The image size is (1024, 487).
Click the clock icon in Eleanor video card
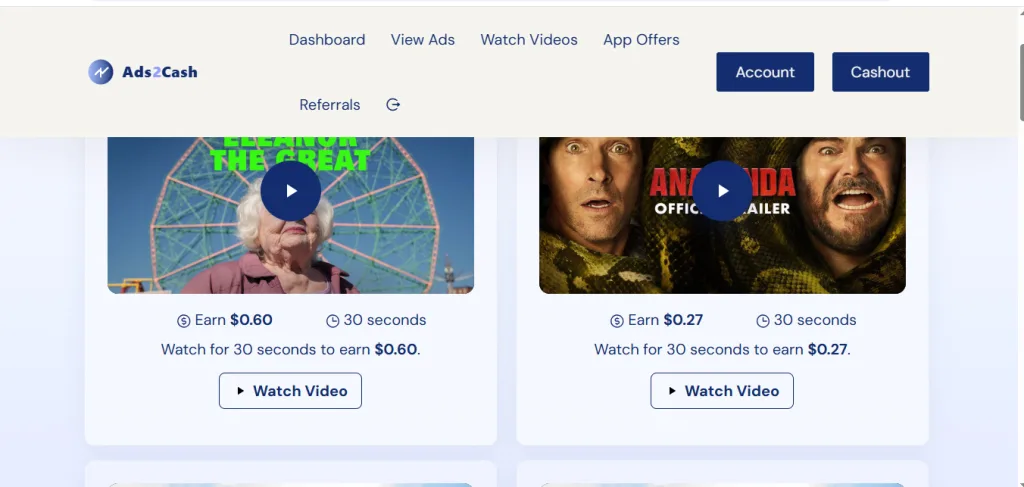coord(333,321)
